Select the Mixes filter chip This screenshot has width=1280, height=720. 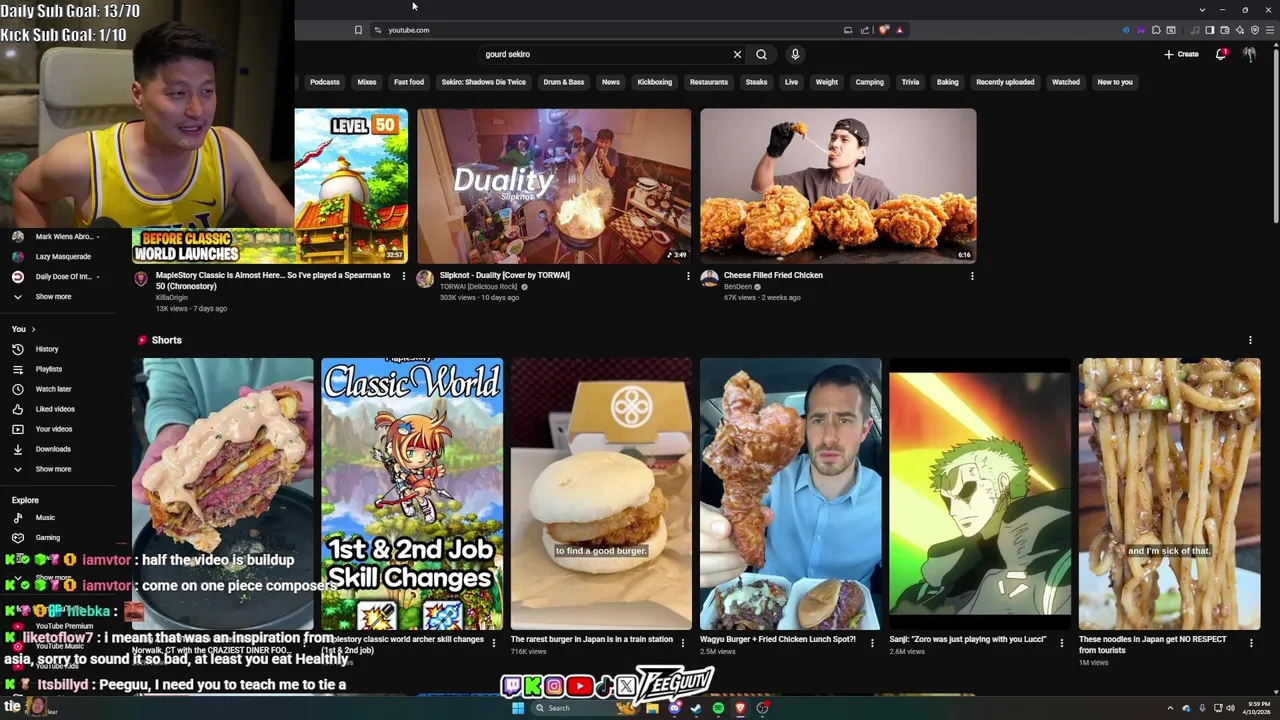point(367,82)
